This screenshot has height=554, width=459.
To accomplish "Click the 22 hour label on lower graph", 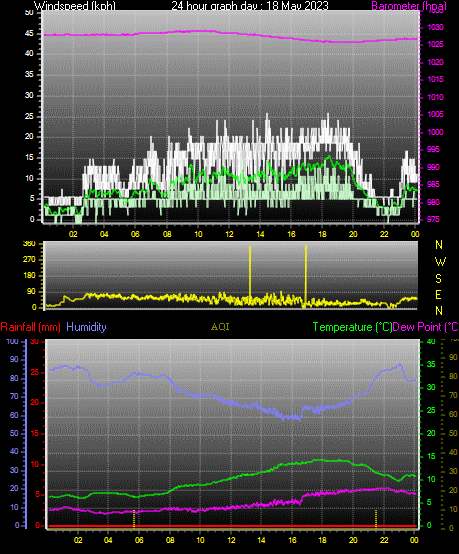I will [384, 540].
